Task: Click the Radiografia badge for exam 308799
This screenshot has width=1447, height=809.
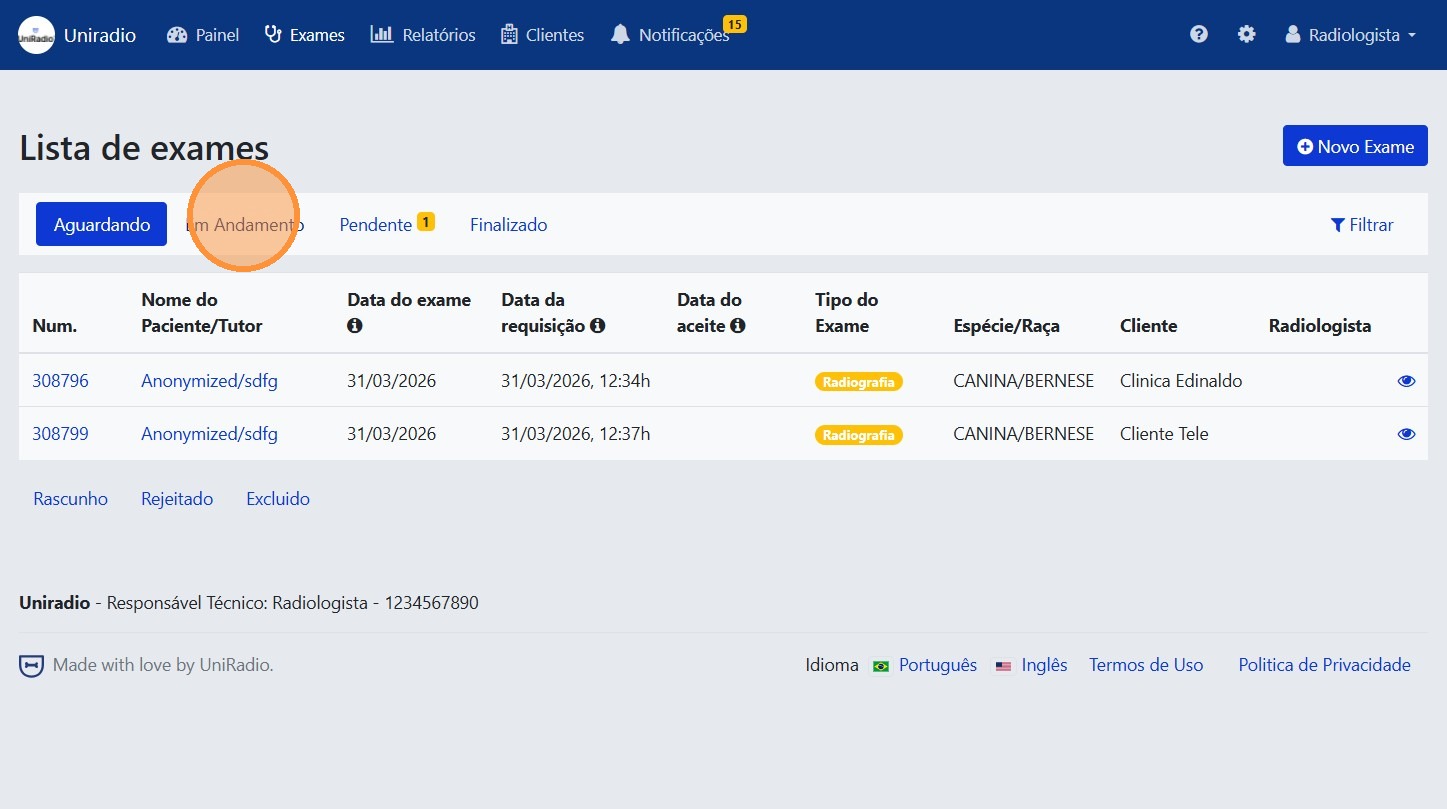Action: click(858, 435)
